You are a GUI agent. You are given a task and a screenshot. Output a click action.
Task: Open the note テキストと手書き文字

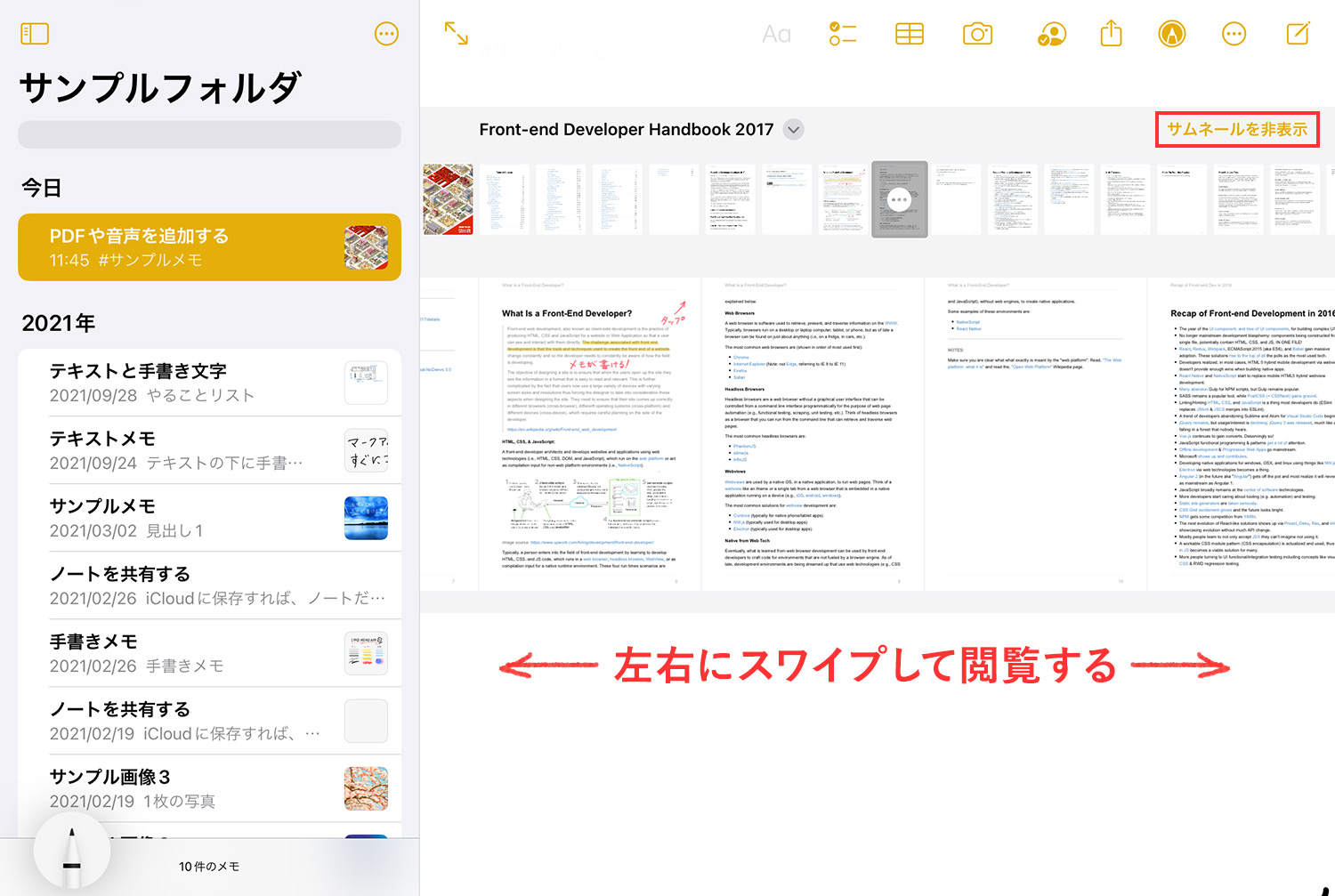[209, 383]
